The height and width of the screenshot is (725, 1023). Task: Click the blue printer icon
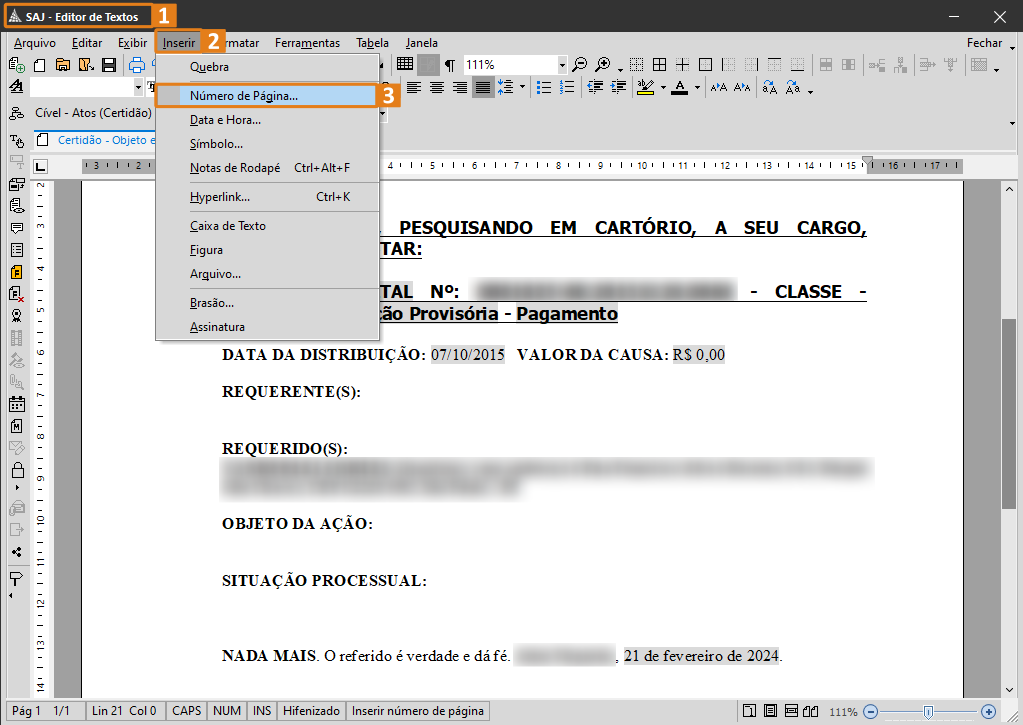(136, 65)
